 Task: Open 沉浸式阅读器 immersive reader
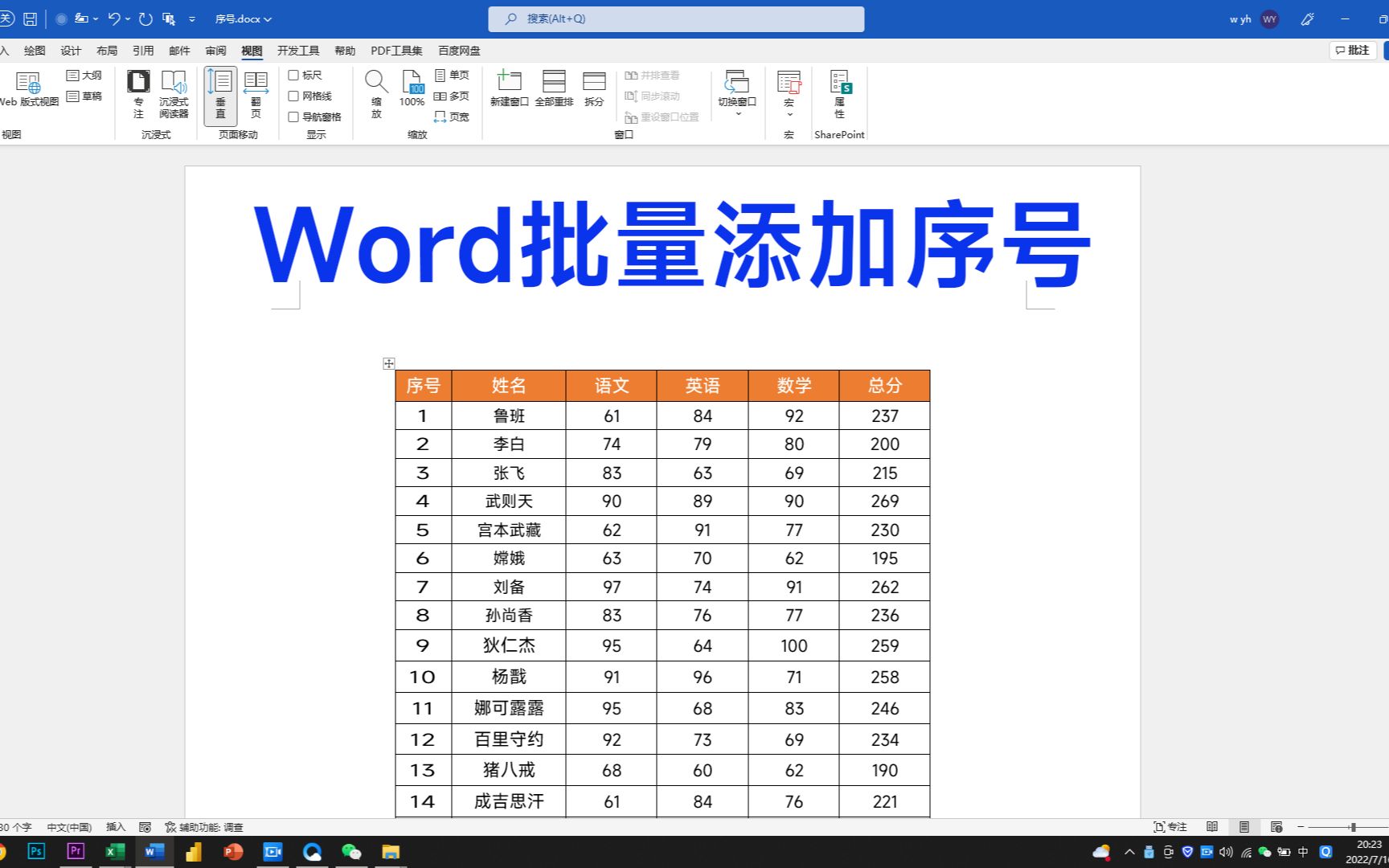(x=174, y=94)
